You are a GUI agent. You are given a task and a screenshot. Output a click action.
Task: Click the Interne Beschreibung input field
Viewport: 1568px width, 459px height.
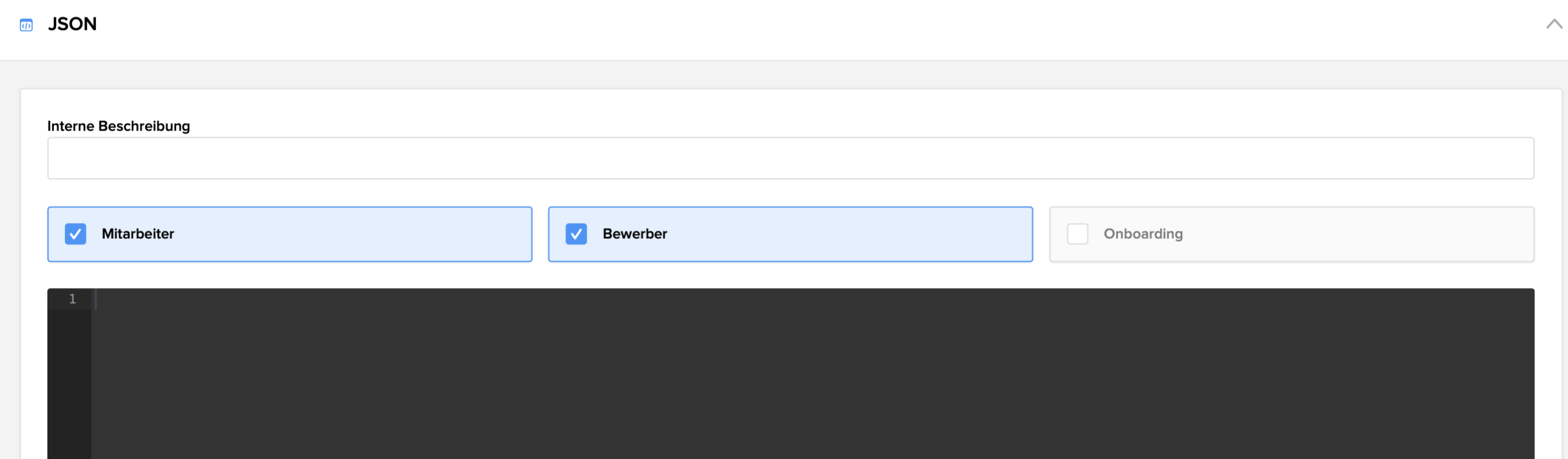[x=791, y=157]
